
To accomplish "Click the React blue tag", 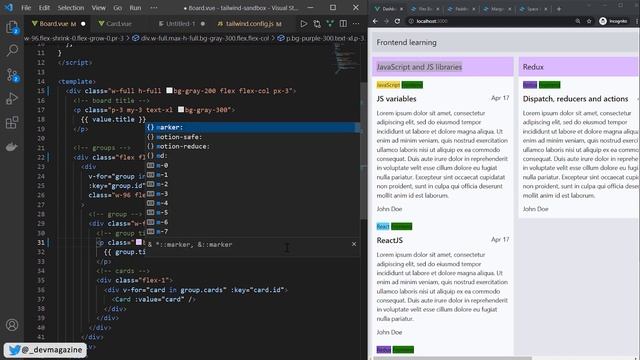I will (383, 227).
